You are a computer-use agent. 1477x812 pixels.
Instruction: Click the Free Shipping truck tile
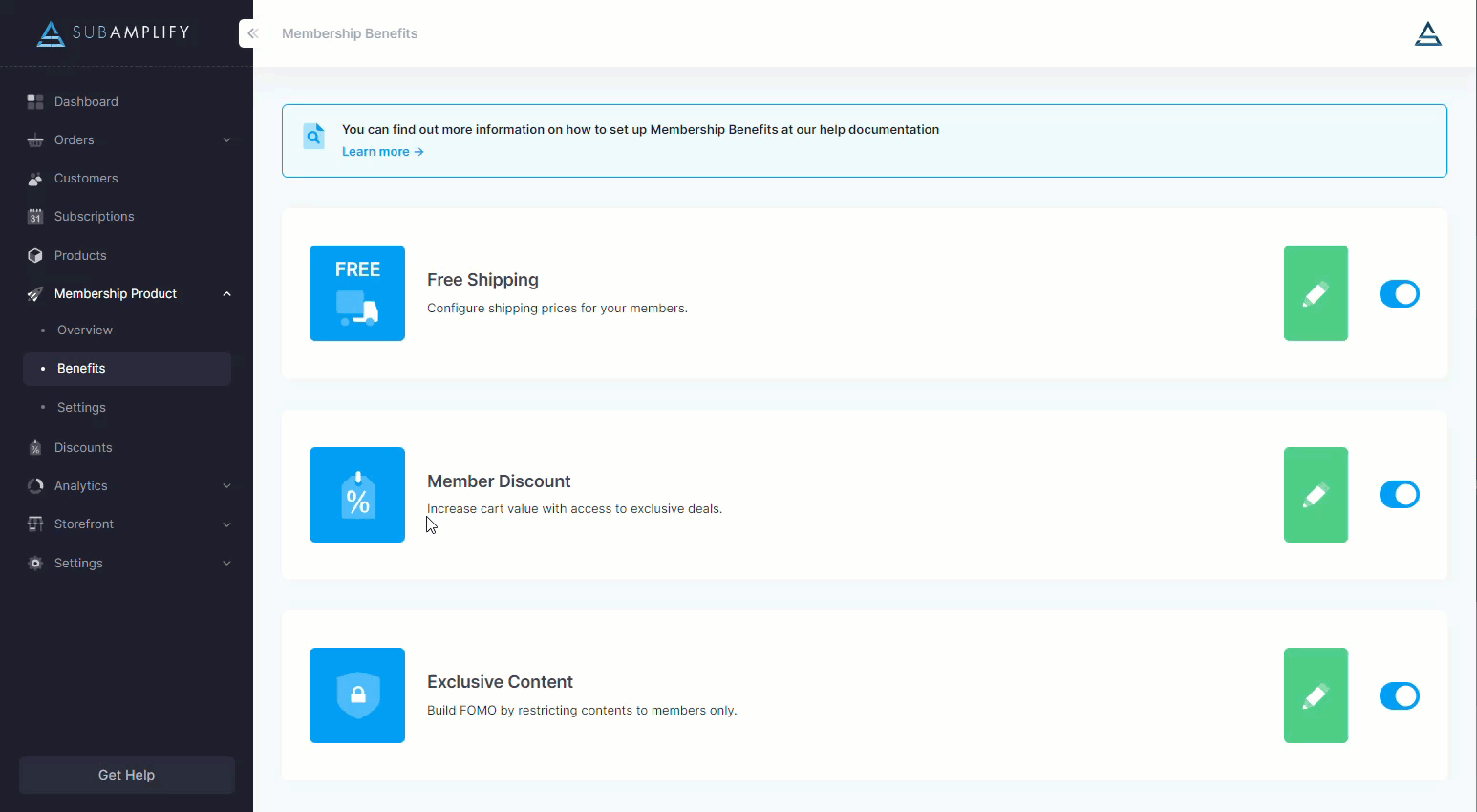tap(357, 293)
